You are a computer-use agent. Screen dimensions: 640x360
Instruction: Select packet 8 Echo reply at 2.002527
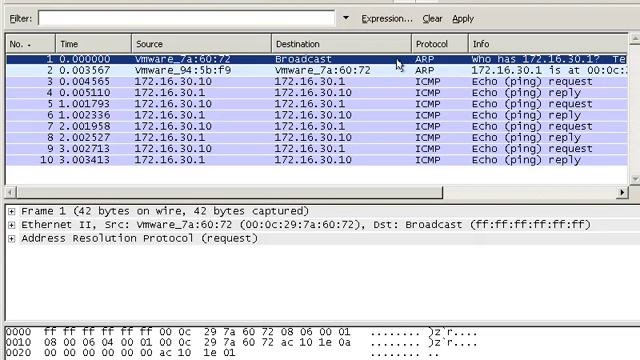tap(317, 138)
